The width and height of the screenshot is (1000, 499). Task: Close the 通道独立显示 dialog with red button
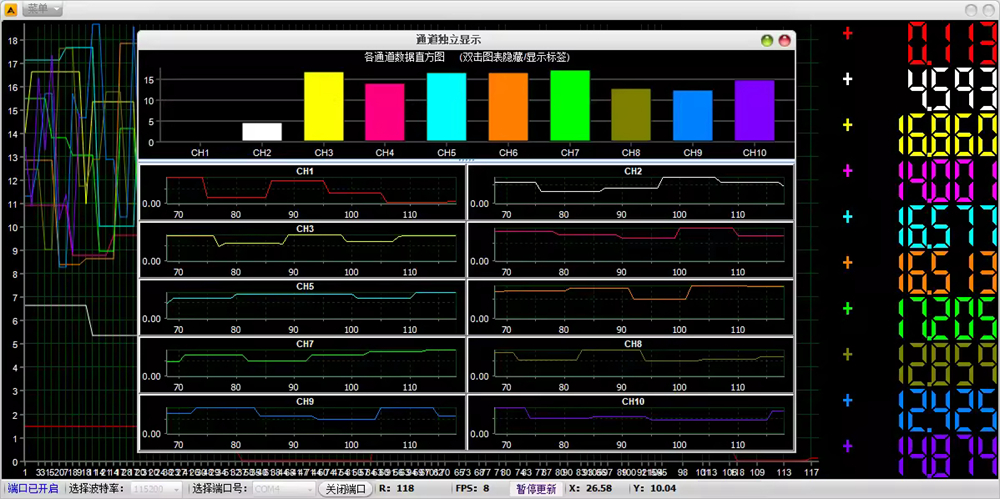click(x=784, y=40)
